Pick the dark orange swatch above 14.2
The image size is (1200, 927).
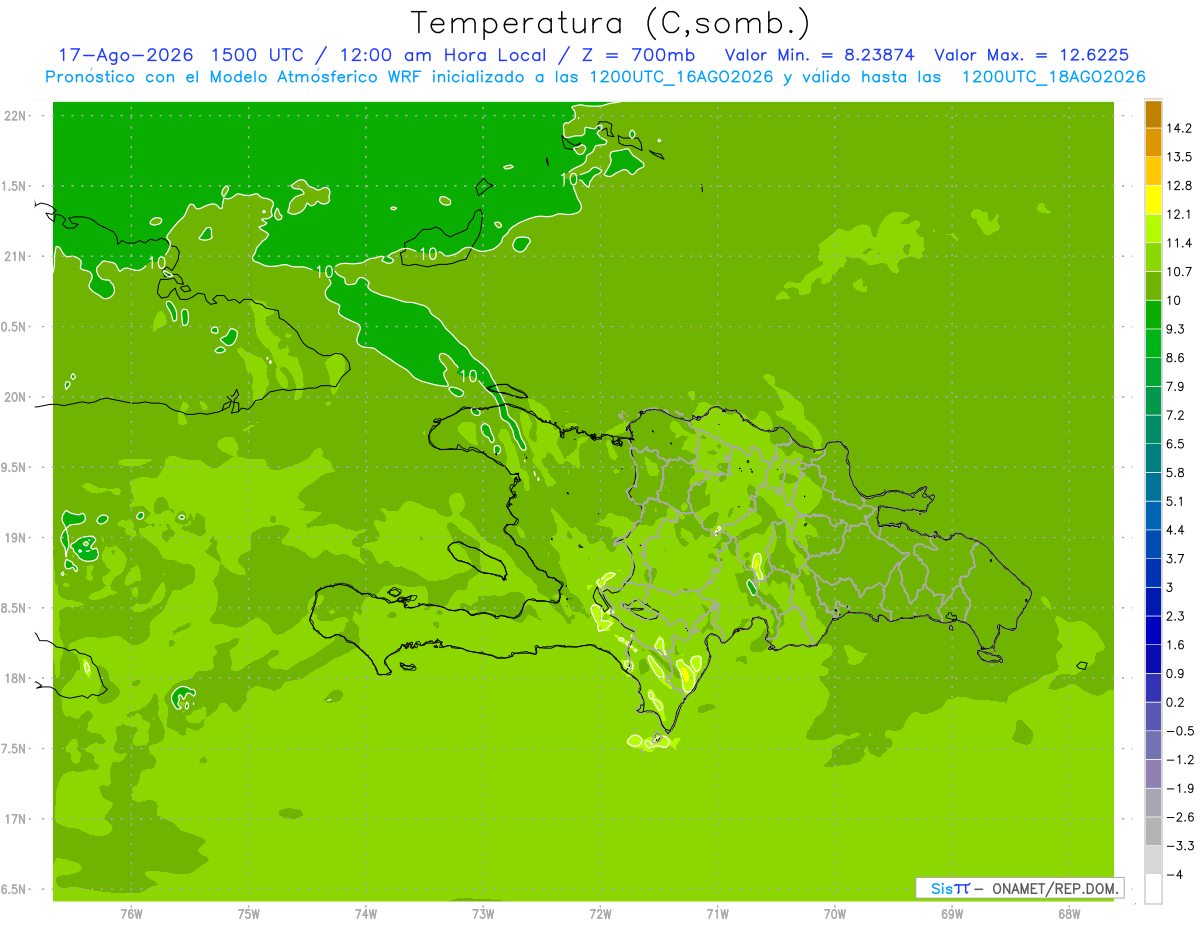coord(1153,114)
